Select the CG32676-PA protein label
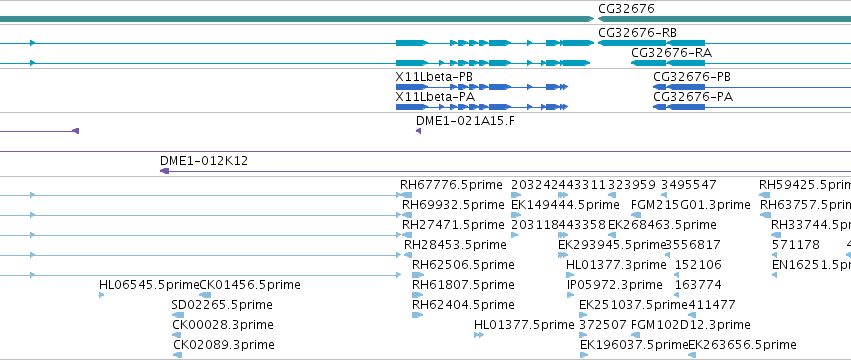Screen dimensions: 851x360 tap(693, 97)
